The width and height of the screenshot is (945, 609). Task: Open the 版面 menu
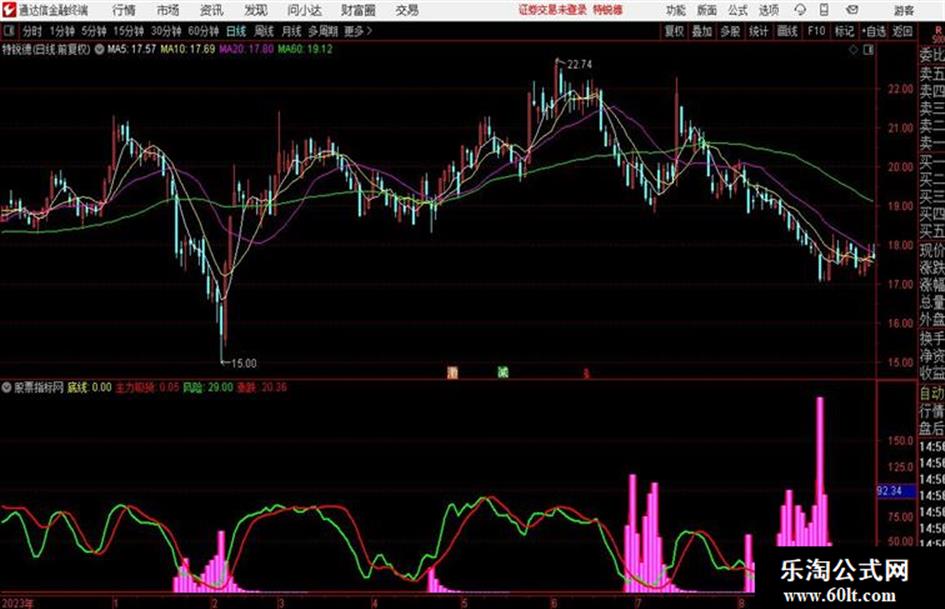pos(706,10)
